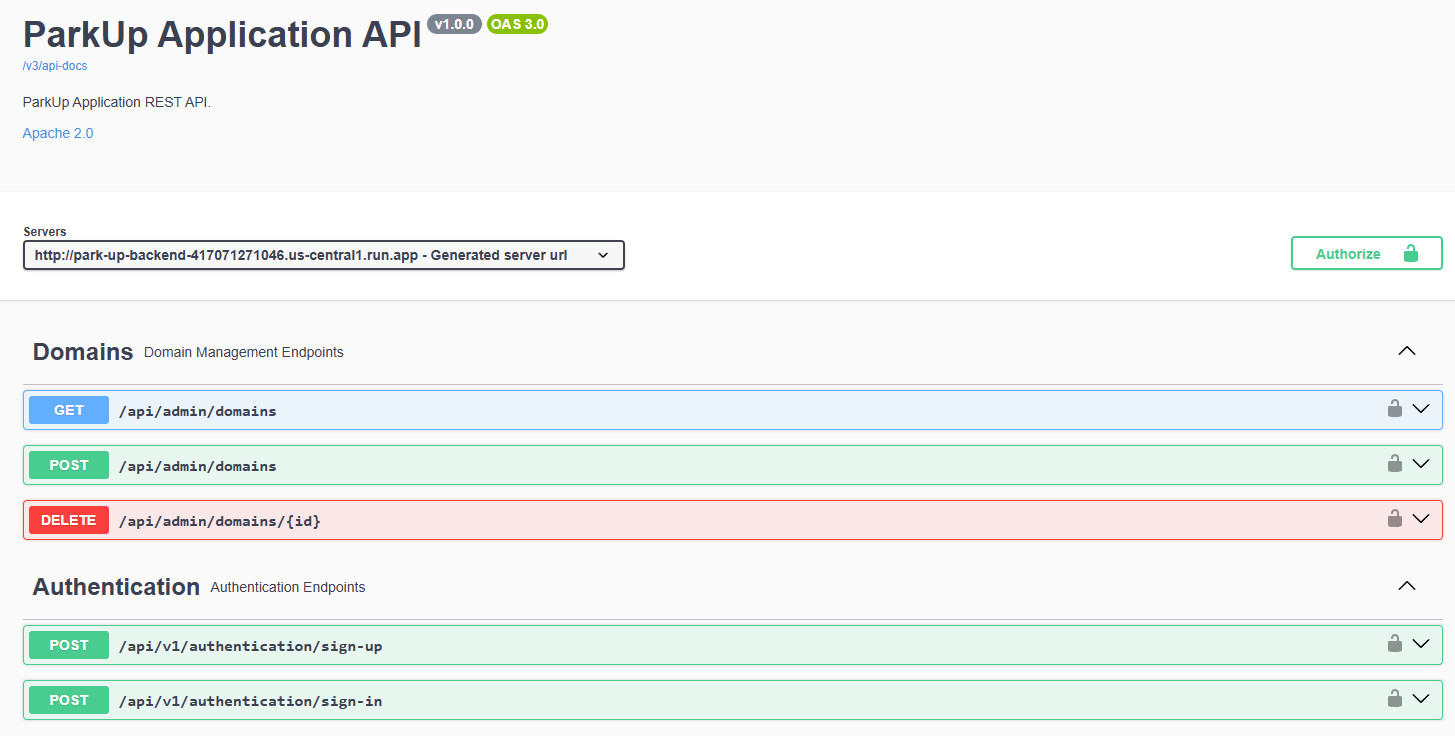Expand the sign-up endpoint chevron
Screen dimensions: 1455x736
1421,644
